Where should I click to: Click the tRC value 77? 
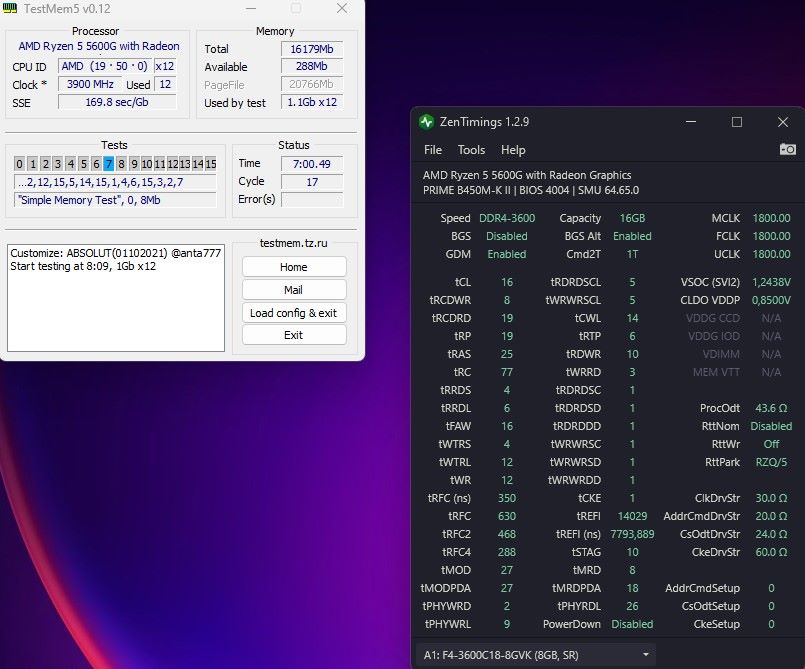pos(507,372)
